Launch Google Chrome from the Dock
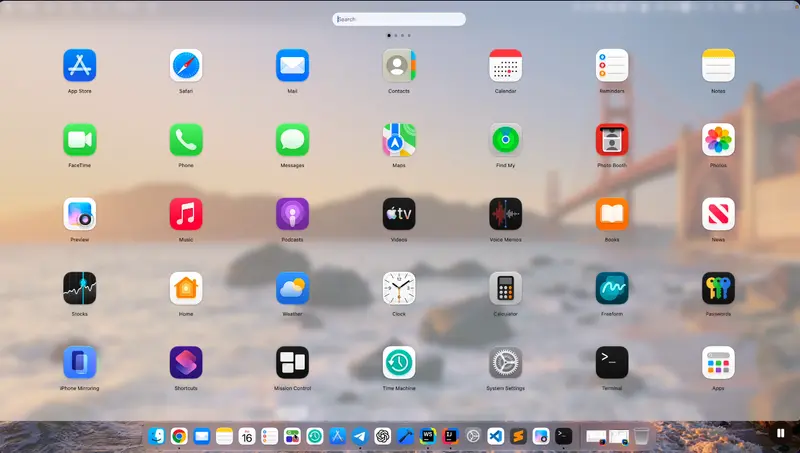Viewport: 800px width, 453px height. (179, 436)
